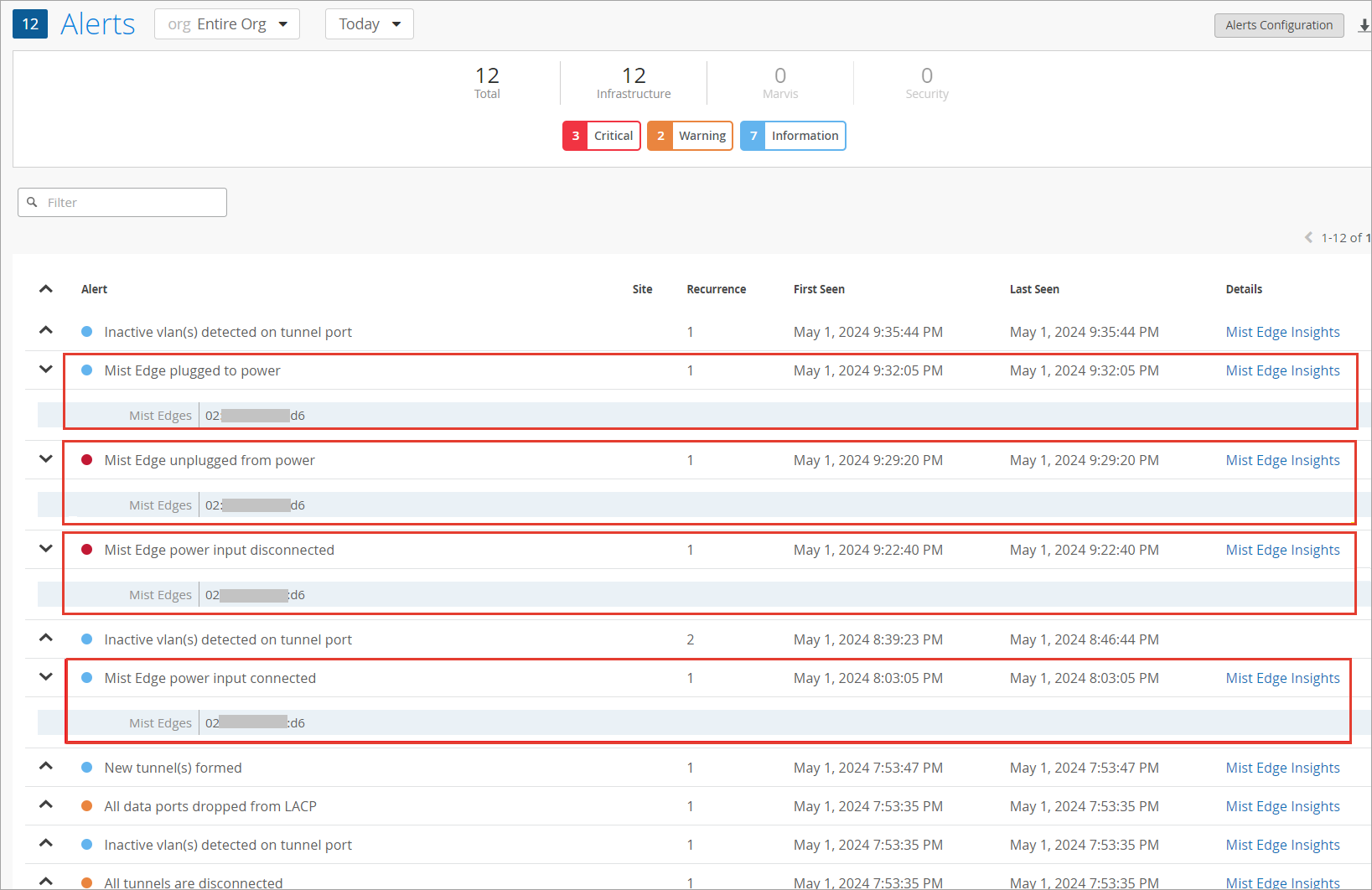Click red dot beside power input disconnected

pos(86,550)
